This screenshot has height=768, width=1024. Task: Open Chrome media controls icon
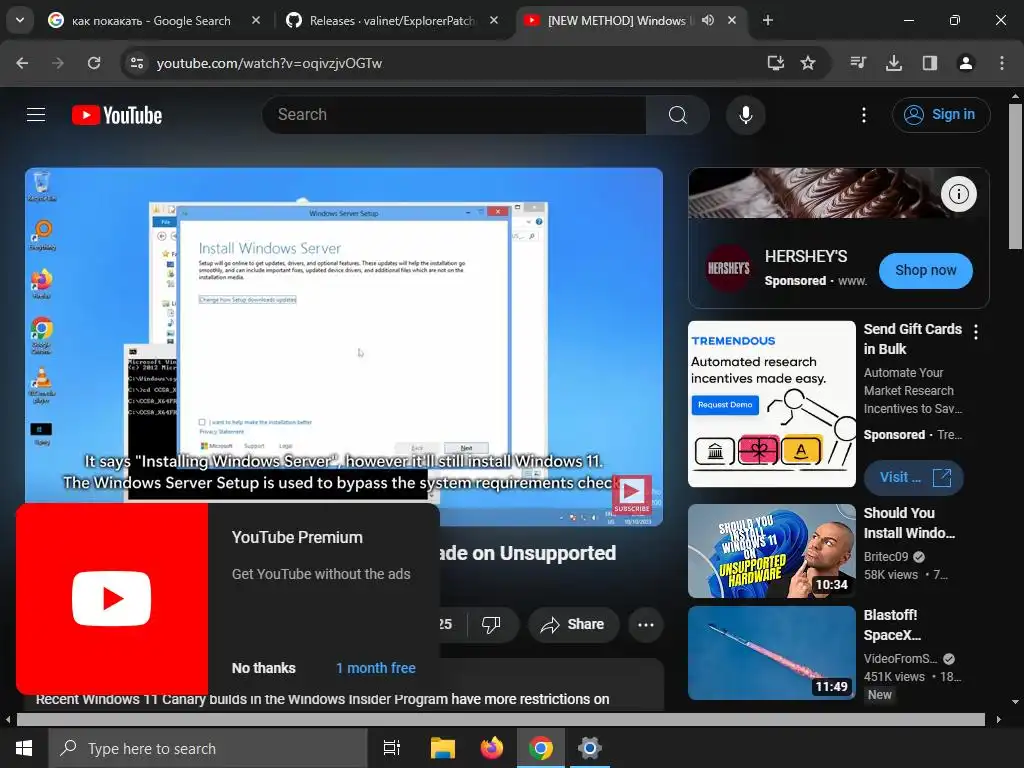(x=858, y=63)
